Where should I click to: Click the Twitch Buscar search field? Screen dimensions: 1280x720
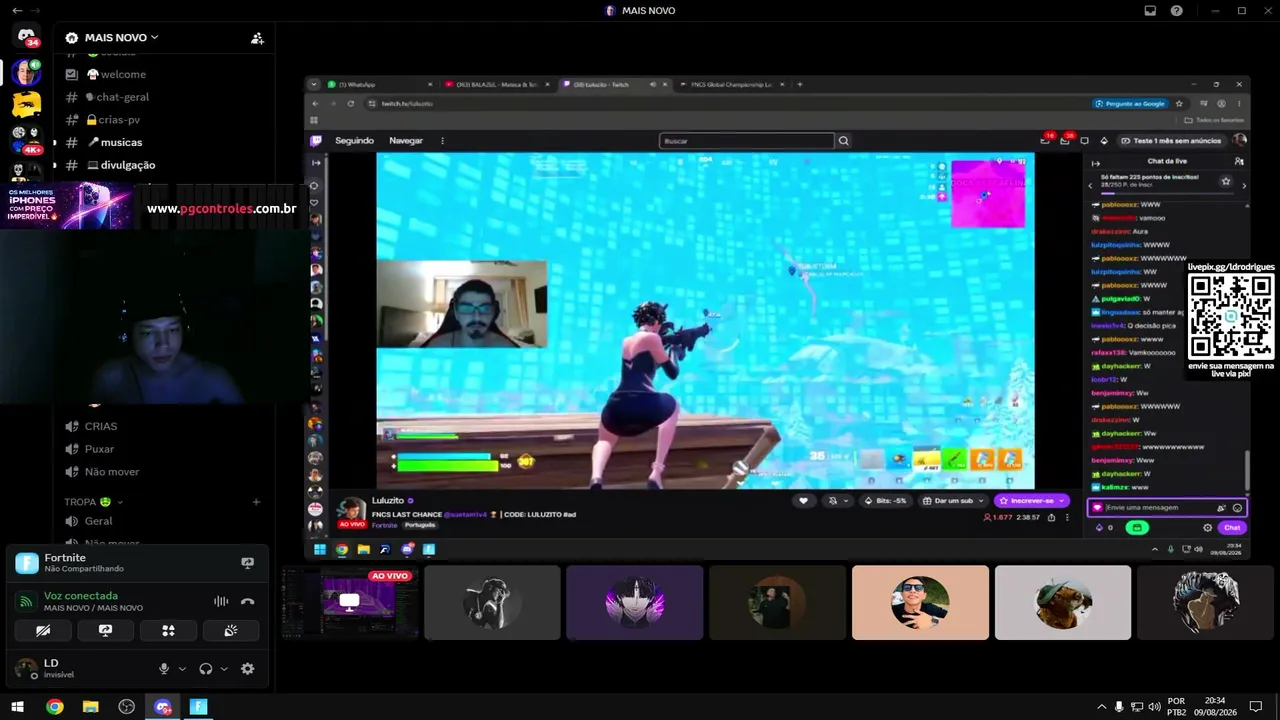[x=747, y=141]
